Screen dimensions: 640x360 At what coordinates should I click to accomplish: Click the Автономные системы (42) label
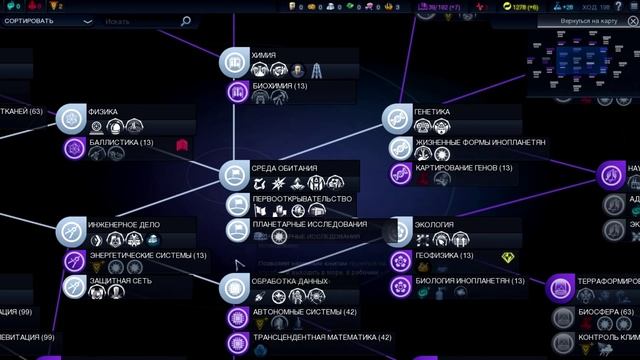point(304,312)
